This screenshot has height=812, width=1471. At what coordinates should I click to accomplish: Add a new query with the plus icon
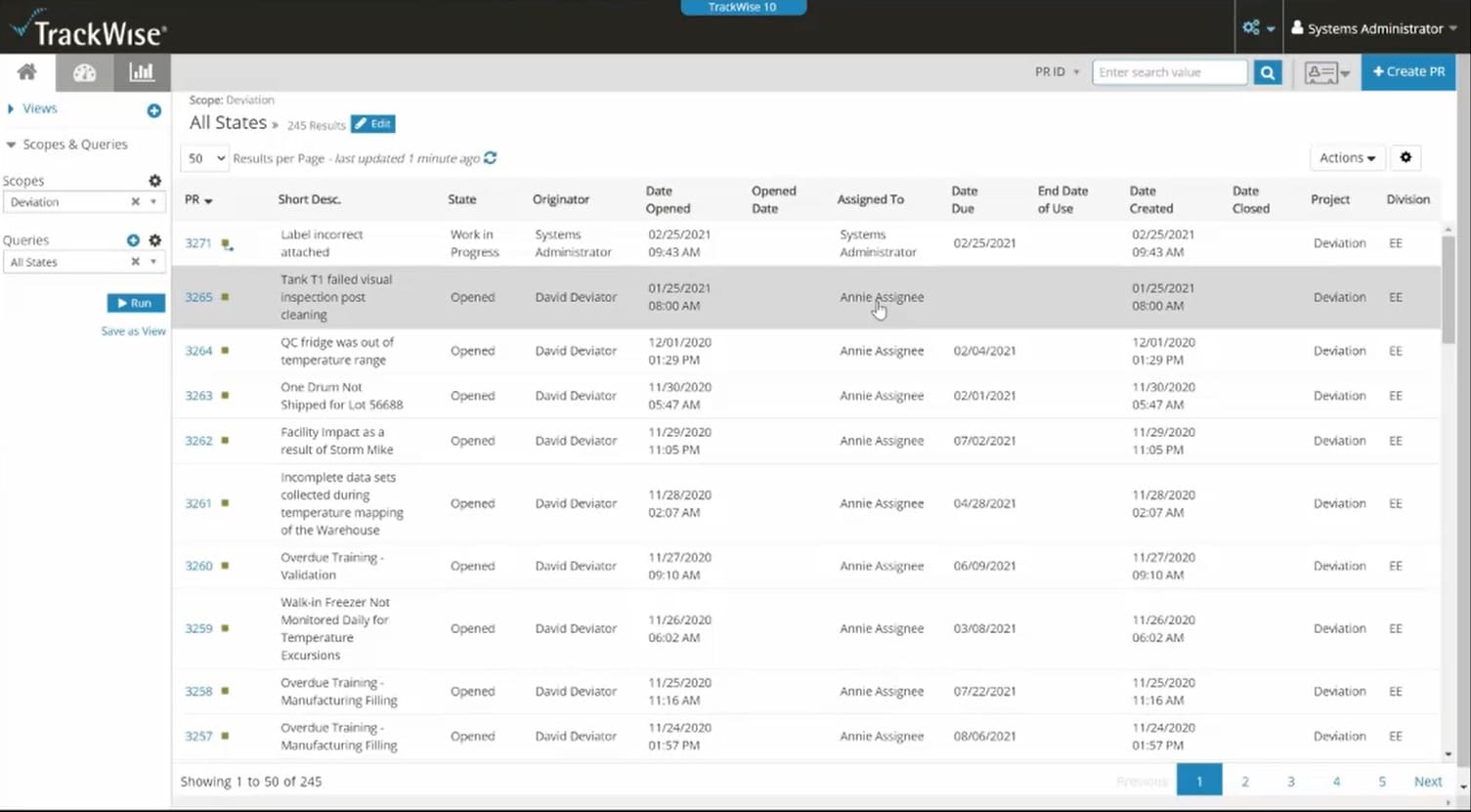[133, 239]
